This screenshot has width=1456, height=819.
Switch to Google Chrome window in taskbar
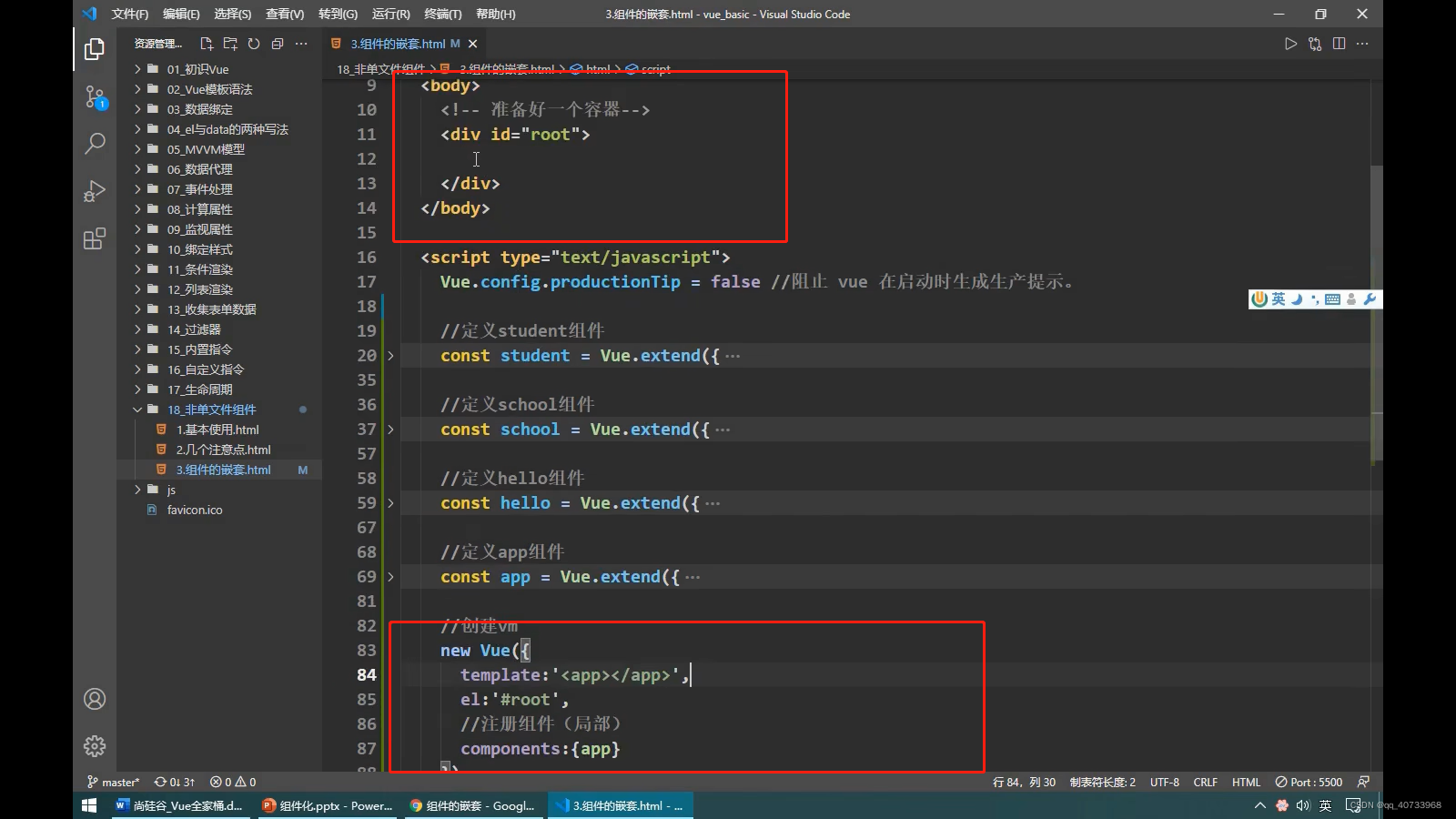tap(472, 805)
